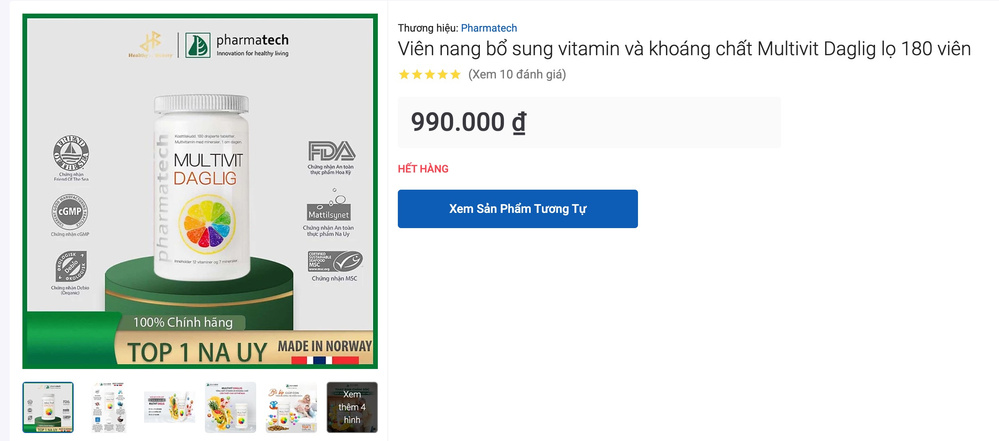The width and height of the screenshot is (999, 441).
Task: Click the green pharmatech leaf logo
Action: point(198,45)
